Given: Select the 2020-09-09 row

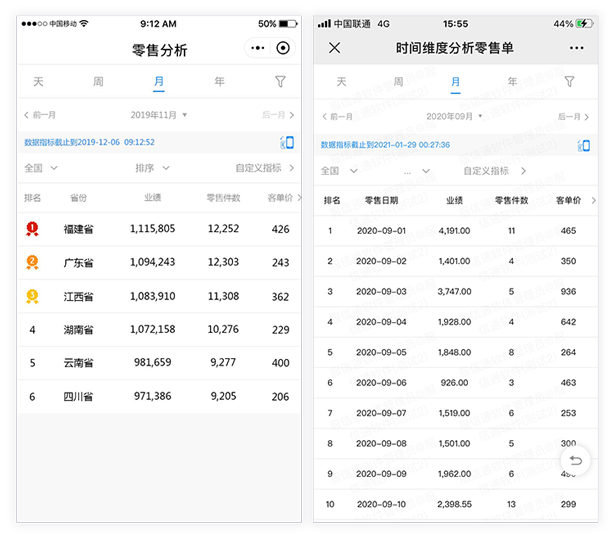Looking at the screenshot, I should click(x=456, y=474).
